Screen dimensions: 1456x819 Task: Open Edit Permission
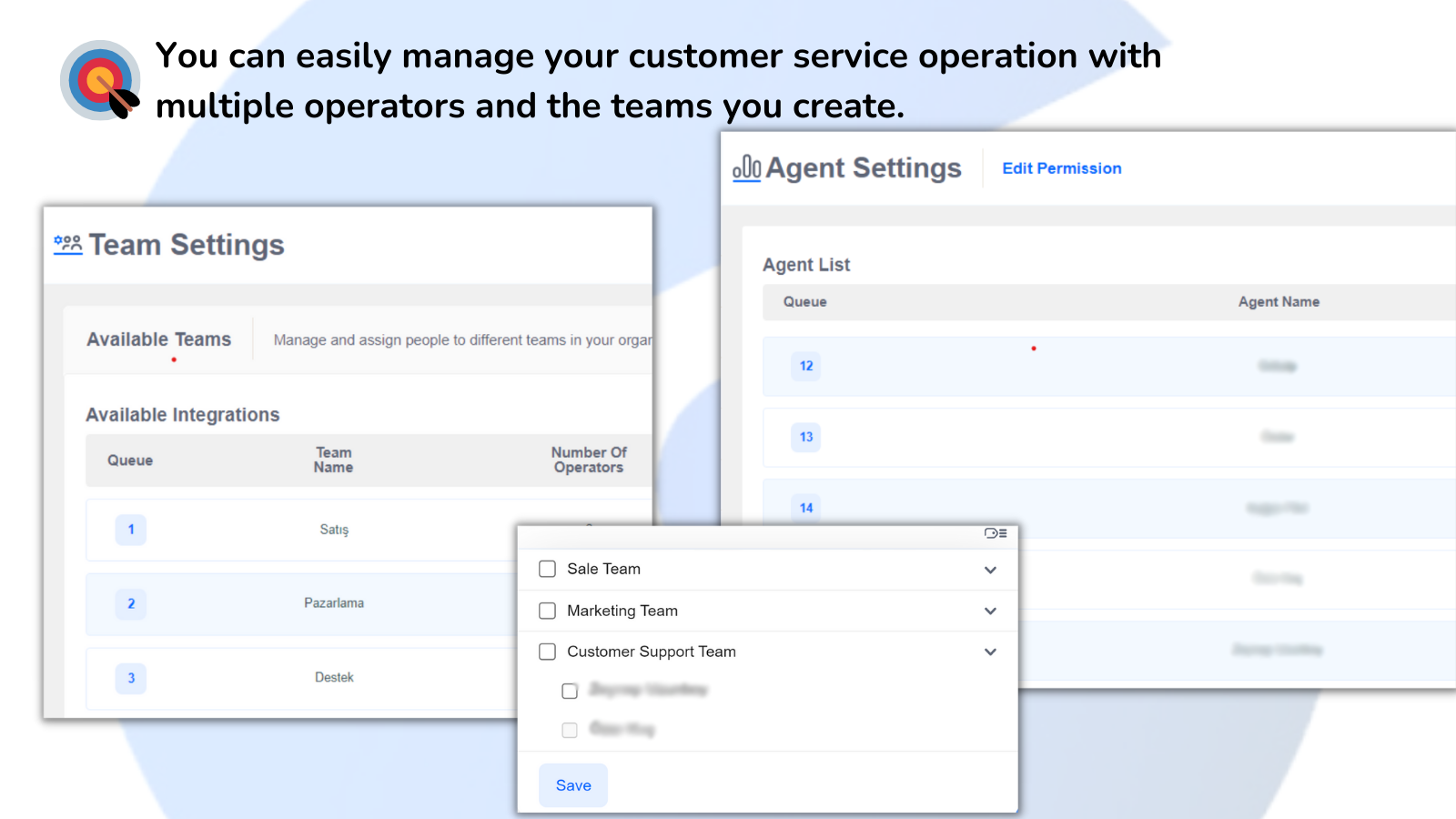coord(1061,168)
